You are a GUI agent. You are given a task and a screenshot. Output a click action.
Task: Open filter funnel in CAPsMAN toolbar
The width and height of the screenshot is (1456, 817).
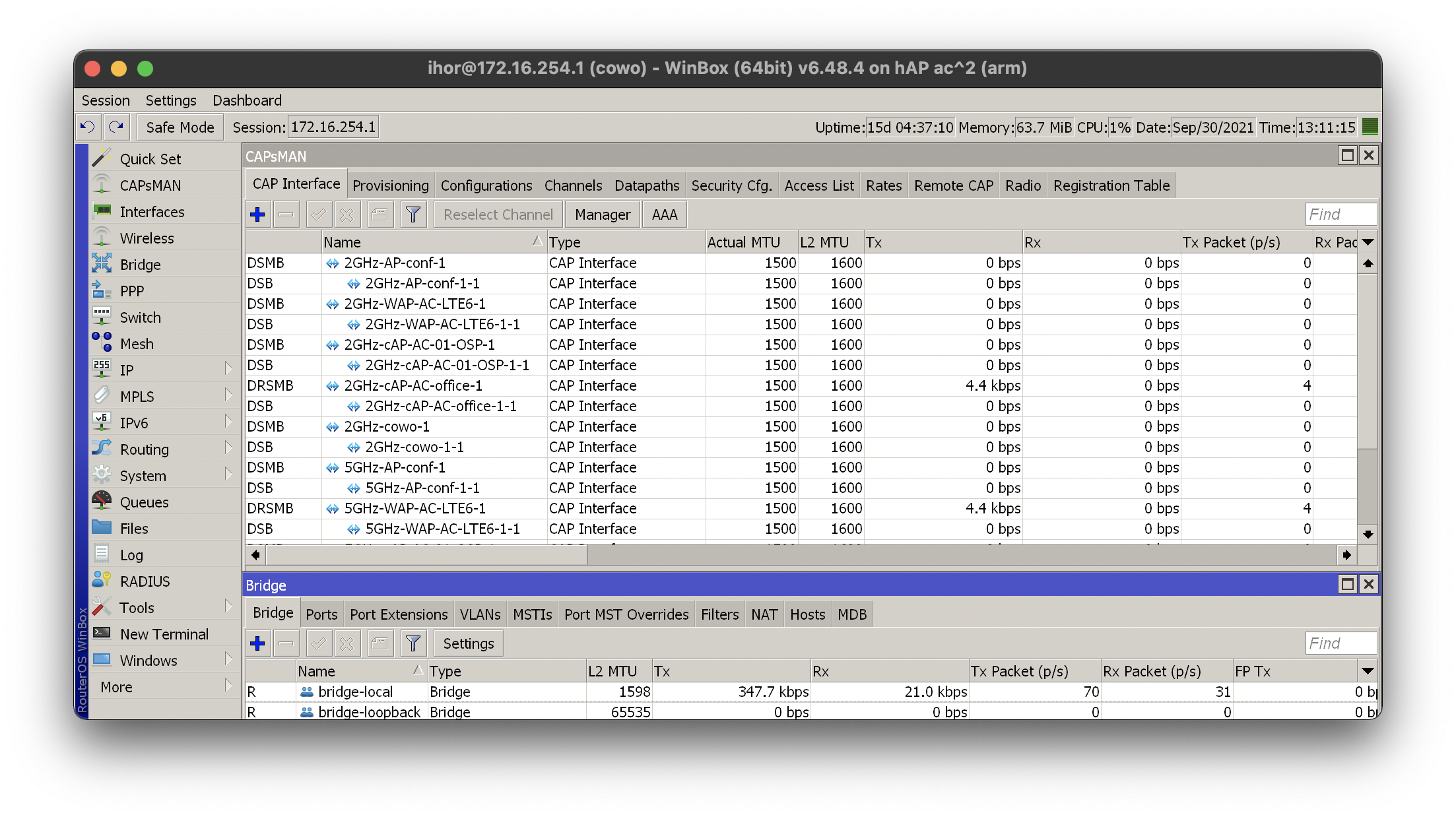413,214
